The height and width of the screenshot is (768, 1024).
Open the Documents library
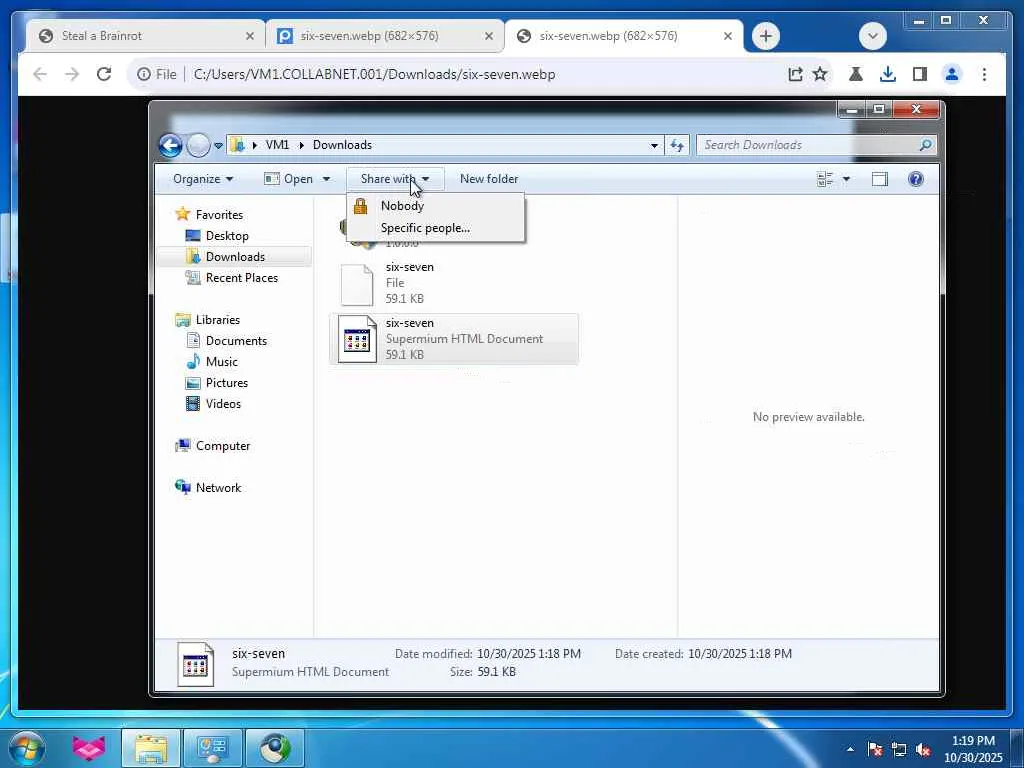pyautogui.click(x=227, y=340)
